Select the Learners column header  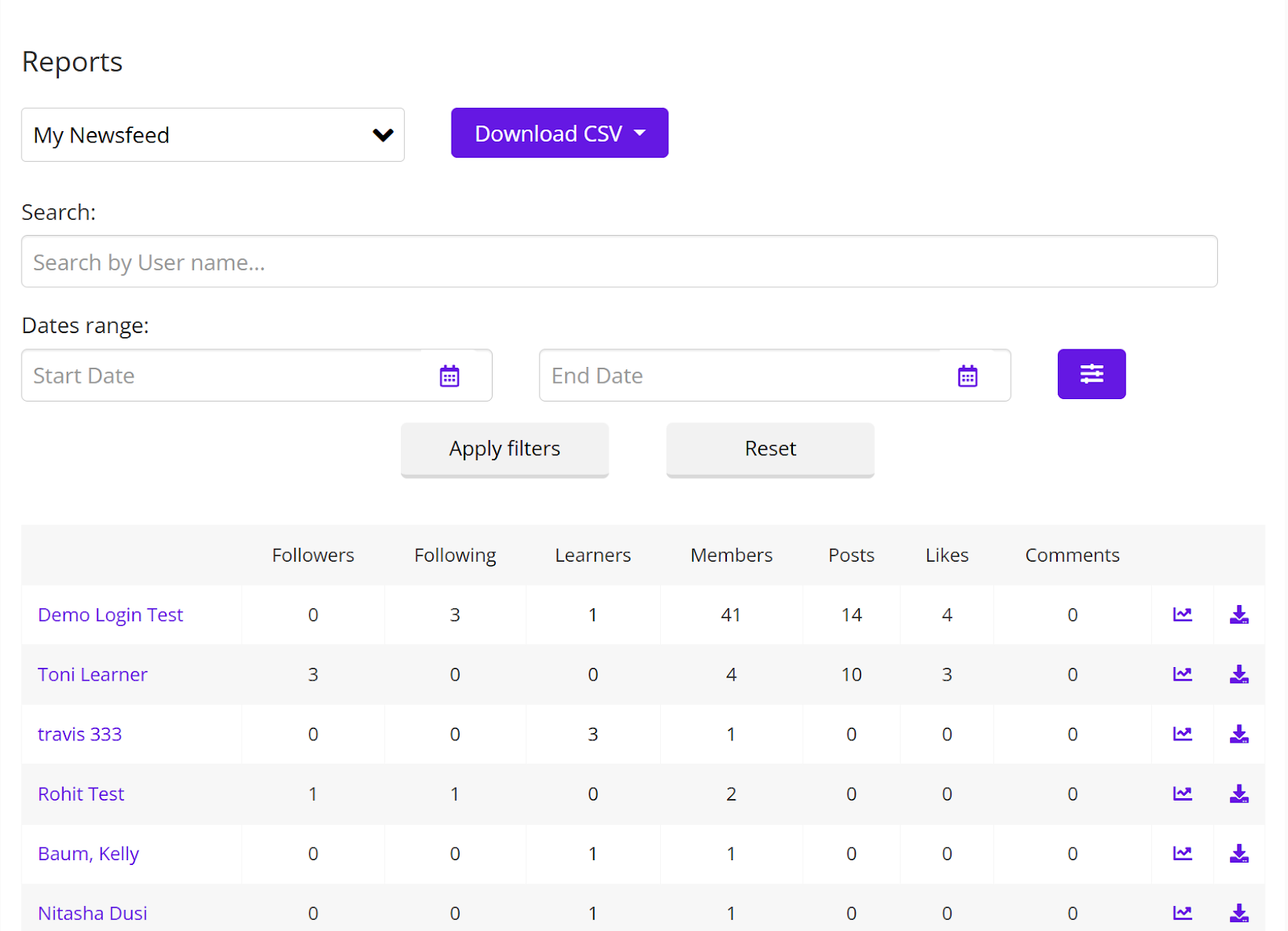tap(592, 555)
